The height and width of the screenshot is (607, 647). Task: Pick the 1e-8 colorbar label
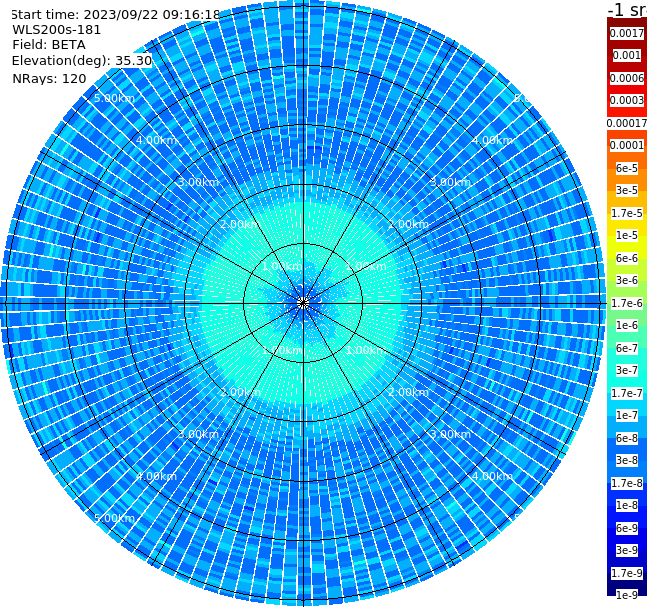(626, 505)
